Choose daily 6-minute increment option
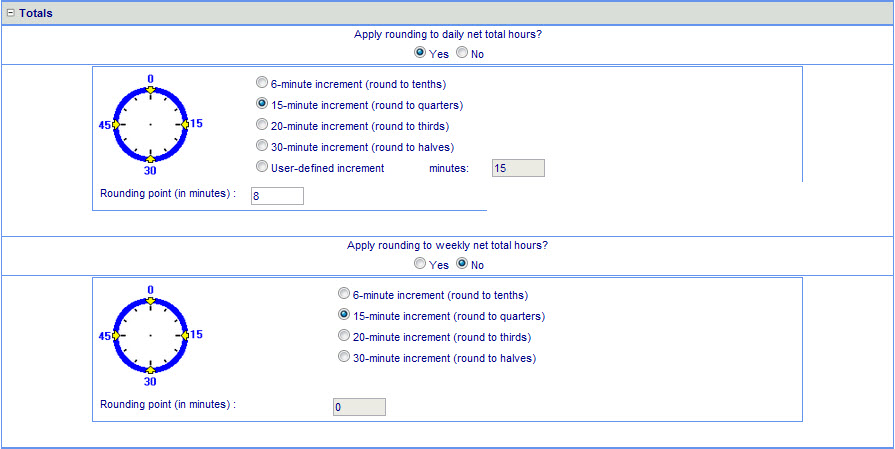Viewport: 895px width, 449px height. (262, 83)
